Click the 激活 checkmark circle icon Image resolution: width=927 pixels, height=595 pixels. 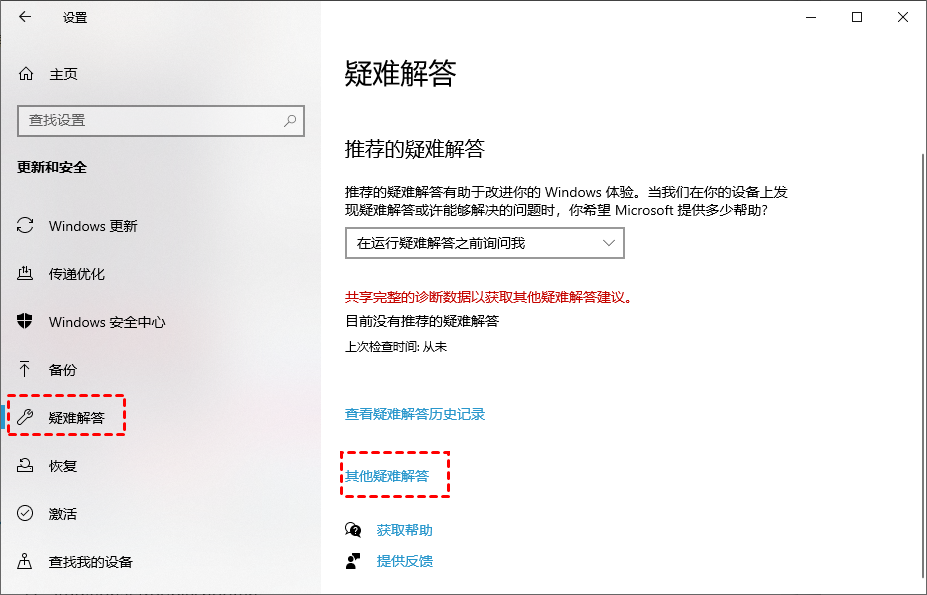[x=25, y=513]
